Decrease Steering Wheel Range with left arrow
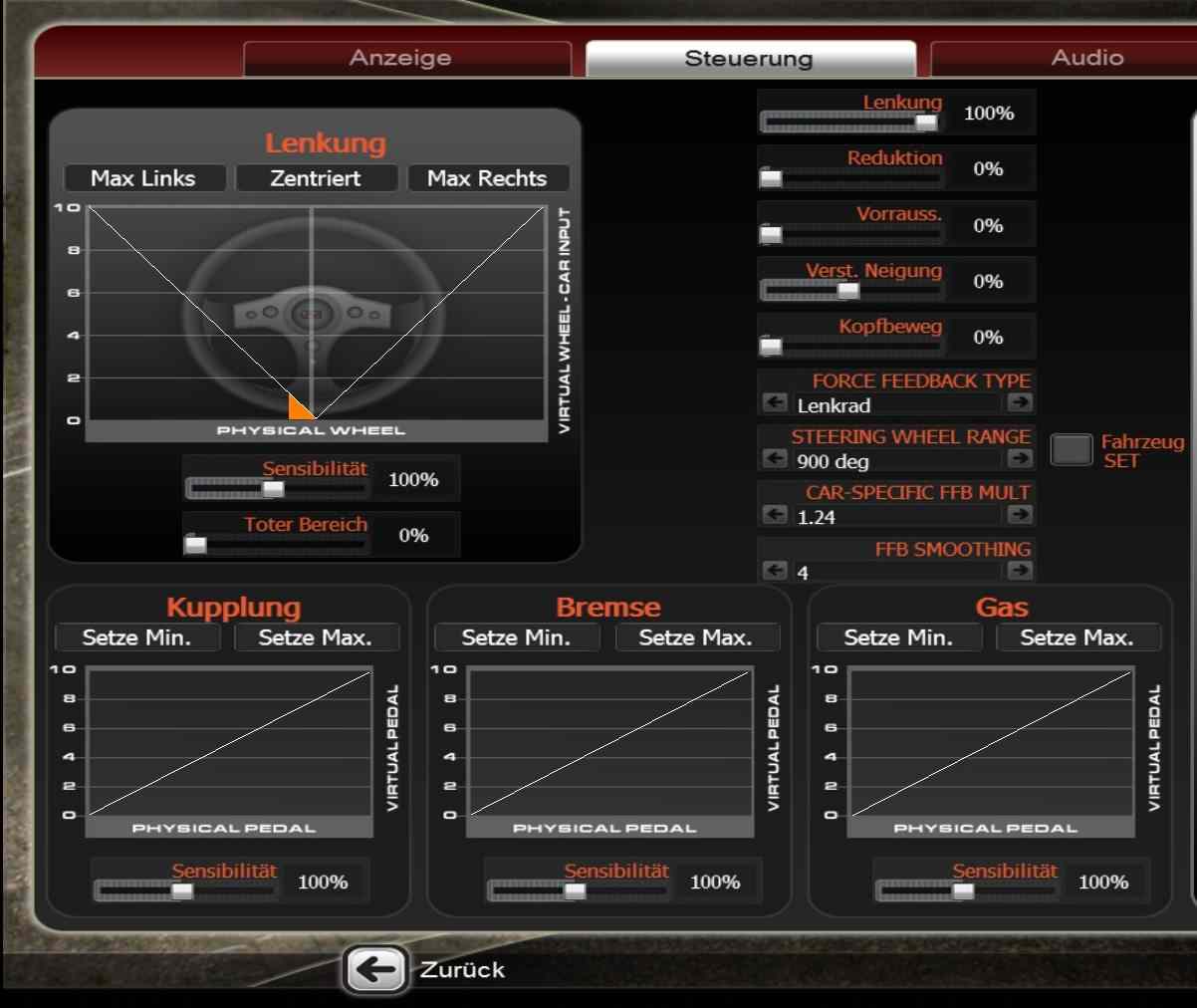Viewport: 1197px width, 1008px height. click(775, 458)
